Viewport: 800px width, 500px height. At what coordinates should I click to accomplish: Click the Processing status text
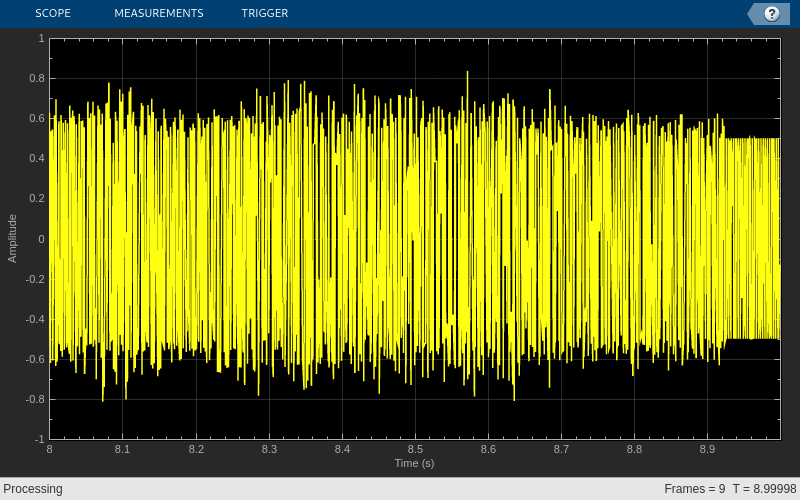tap(33, 489)
